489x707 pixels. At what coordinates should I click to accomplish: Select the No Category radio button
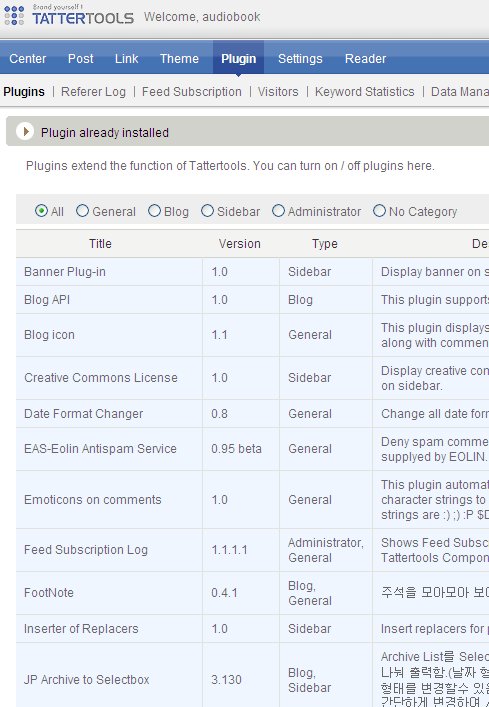379,211
